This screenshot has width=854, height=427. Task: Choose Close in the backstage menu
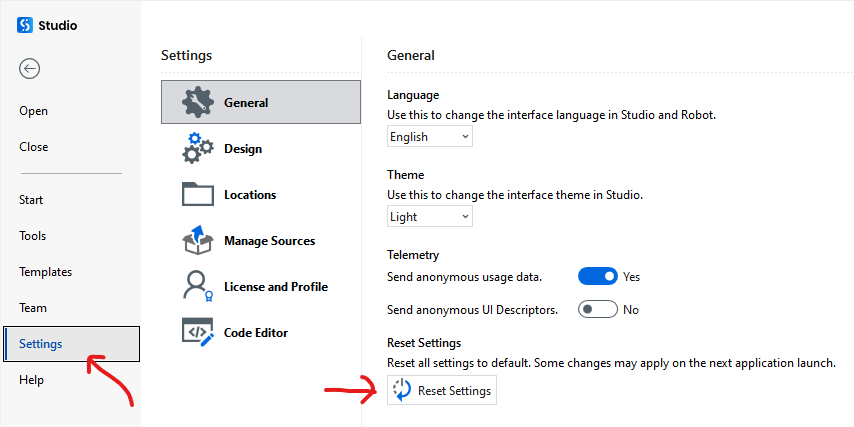coord(34,147)
